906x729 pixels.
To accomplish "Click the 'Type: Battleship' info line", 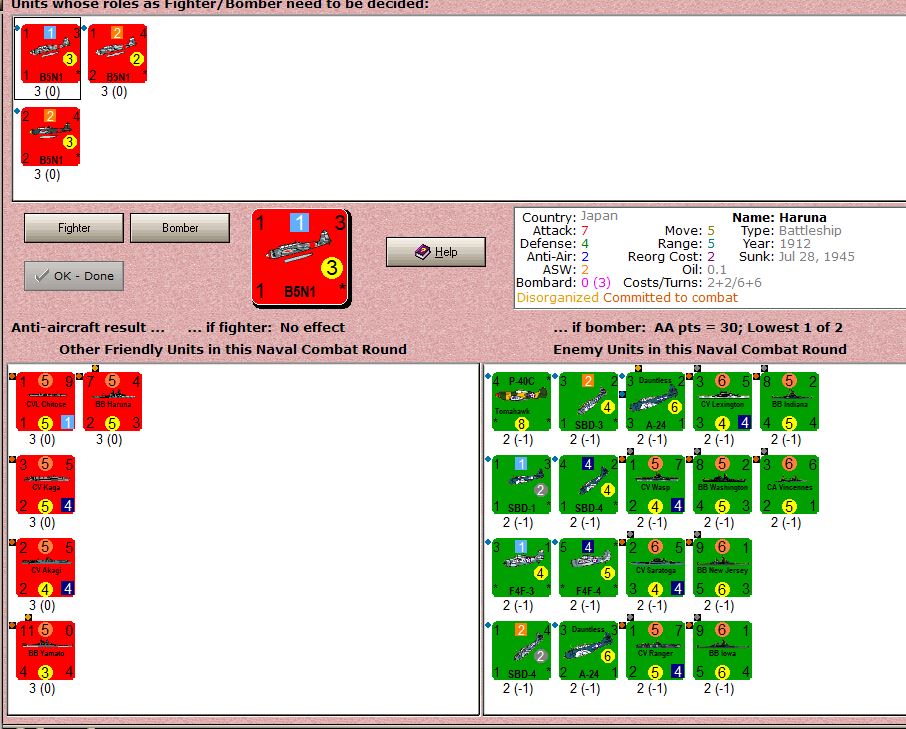I will tap(791, 230).
